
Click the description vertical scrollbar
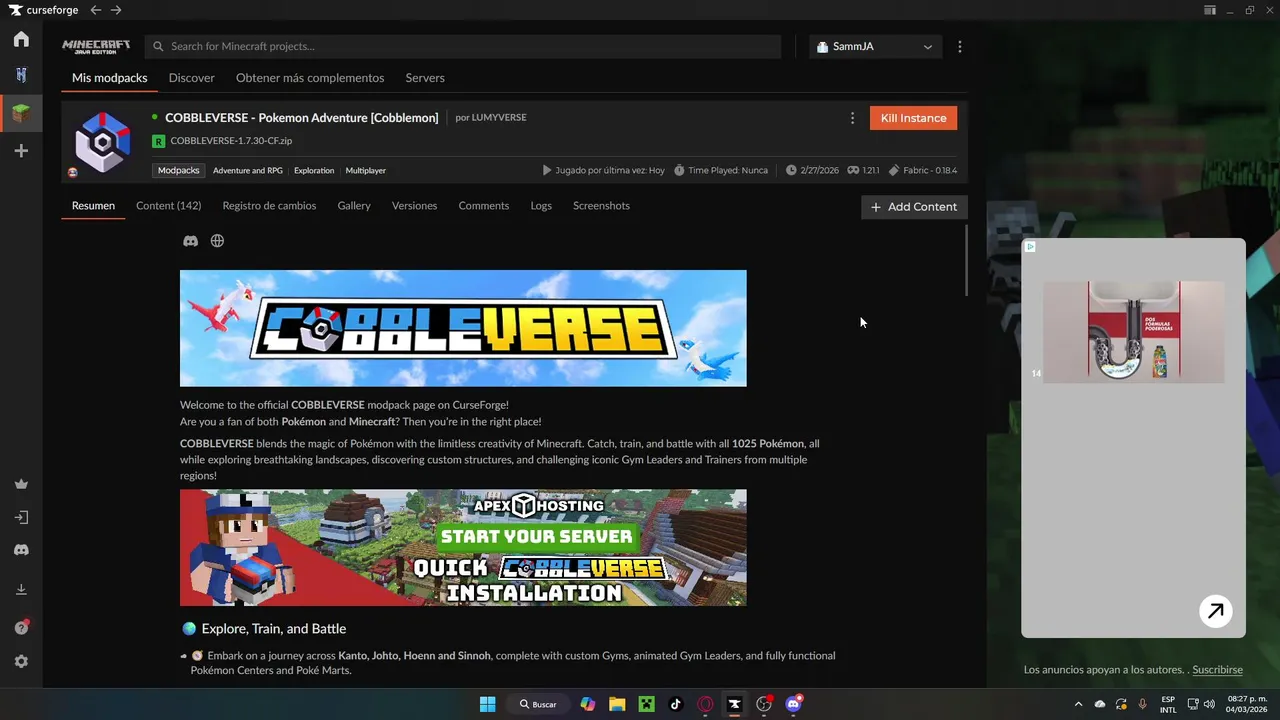point(966,260)
